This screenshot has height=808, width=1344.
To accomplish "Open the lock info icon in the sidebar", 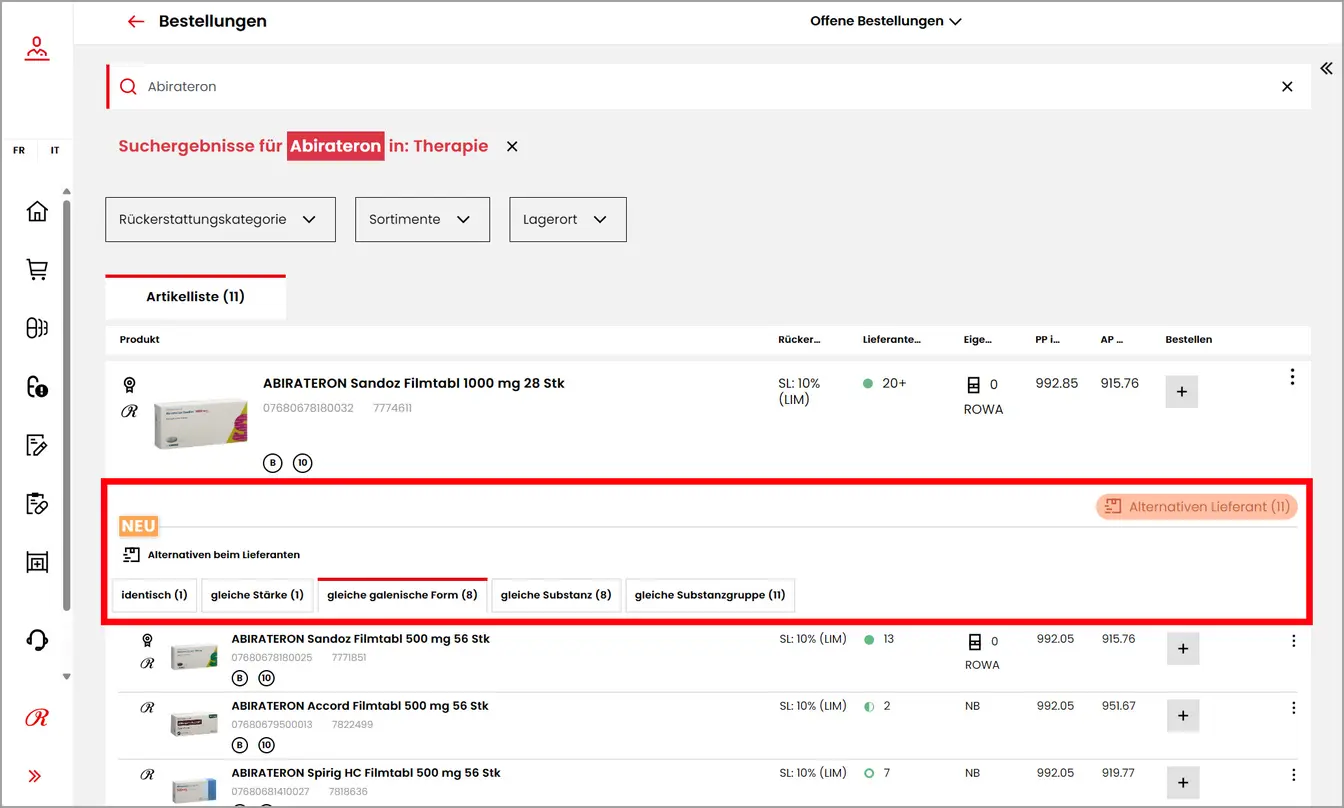I will [37, 387].
